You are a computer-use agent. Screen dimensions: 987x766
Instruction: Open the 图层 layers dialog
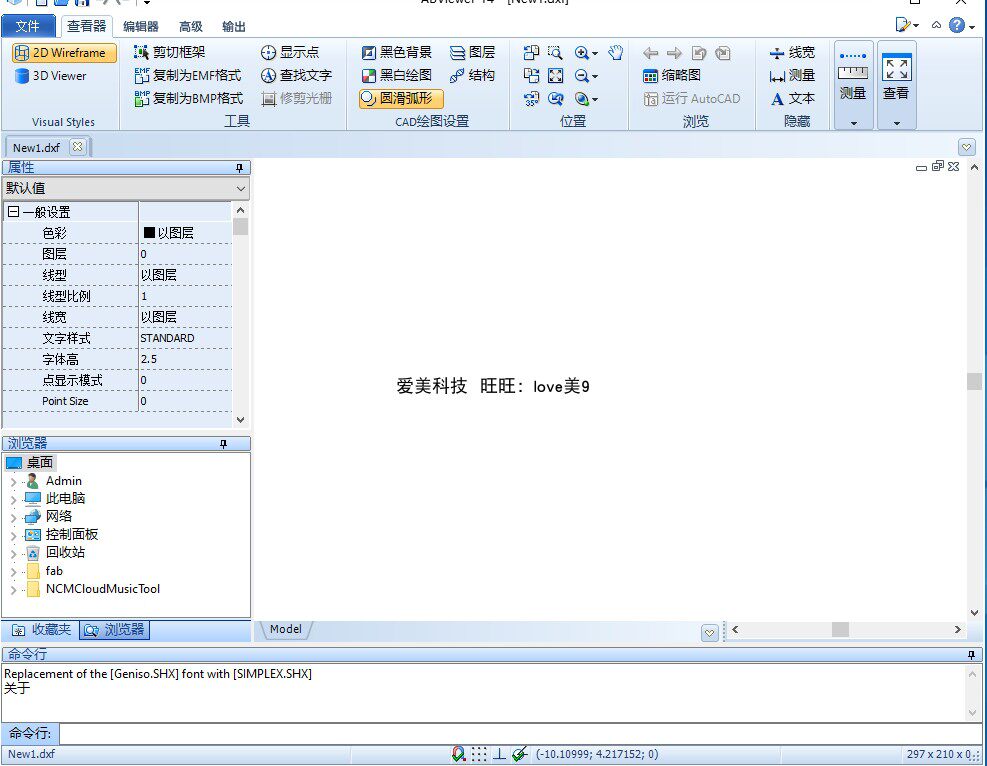(473, 52)
